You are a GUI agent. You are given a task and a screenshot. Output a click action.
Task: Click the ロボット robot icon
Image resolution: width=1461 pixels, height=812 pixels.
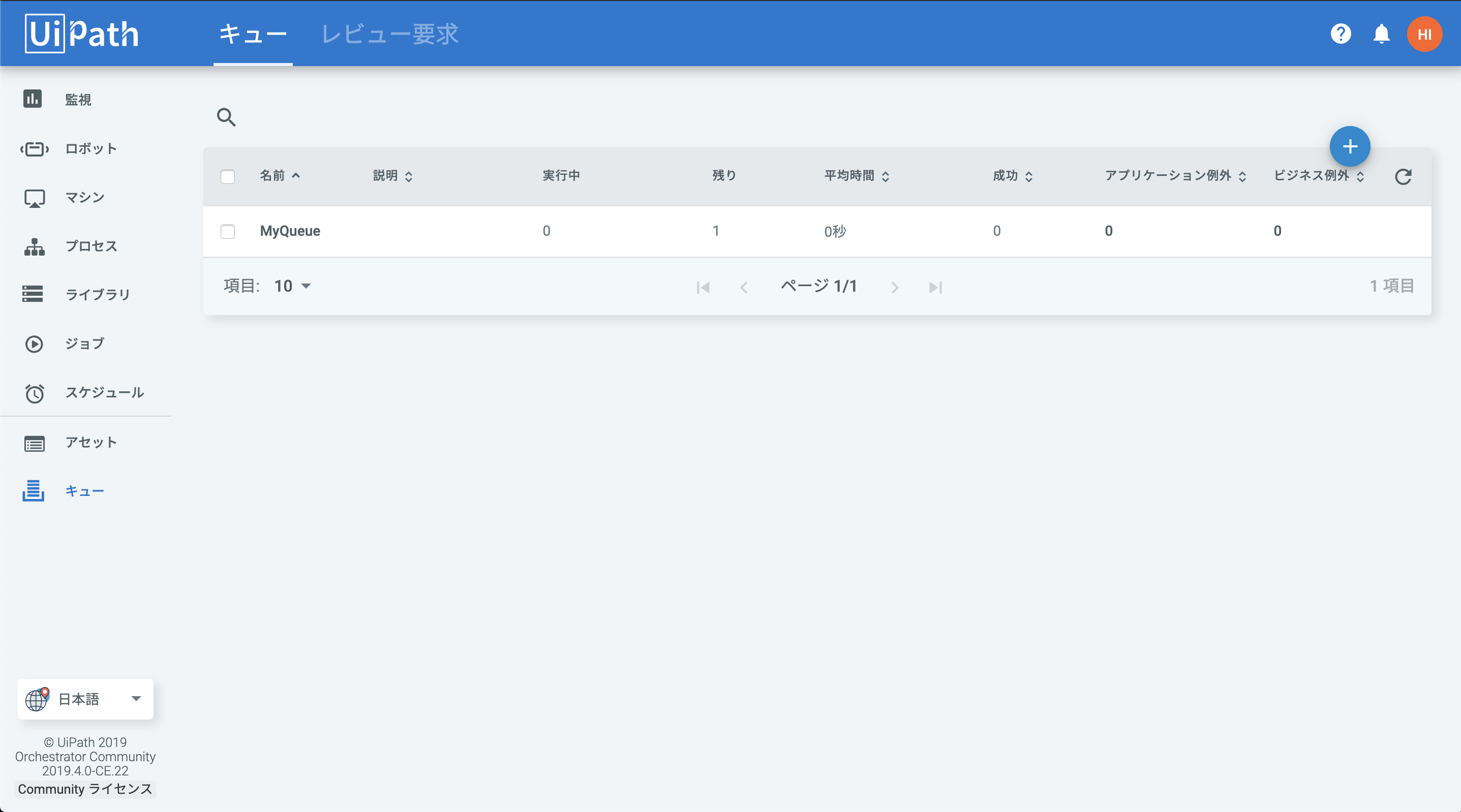(35, 148)
